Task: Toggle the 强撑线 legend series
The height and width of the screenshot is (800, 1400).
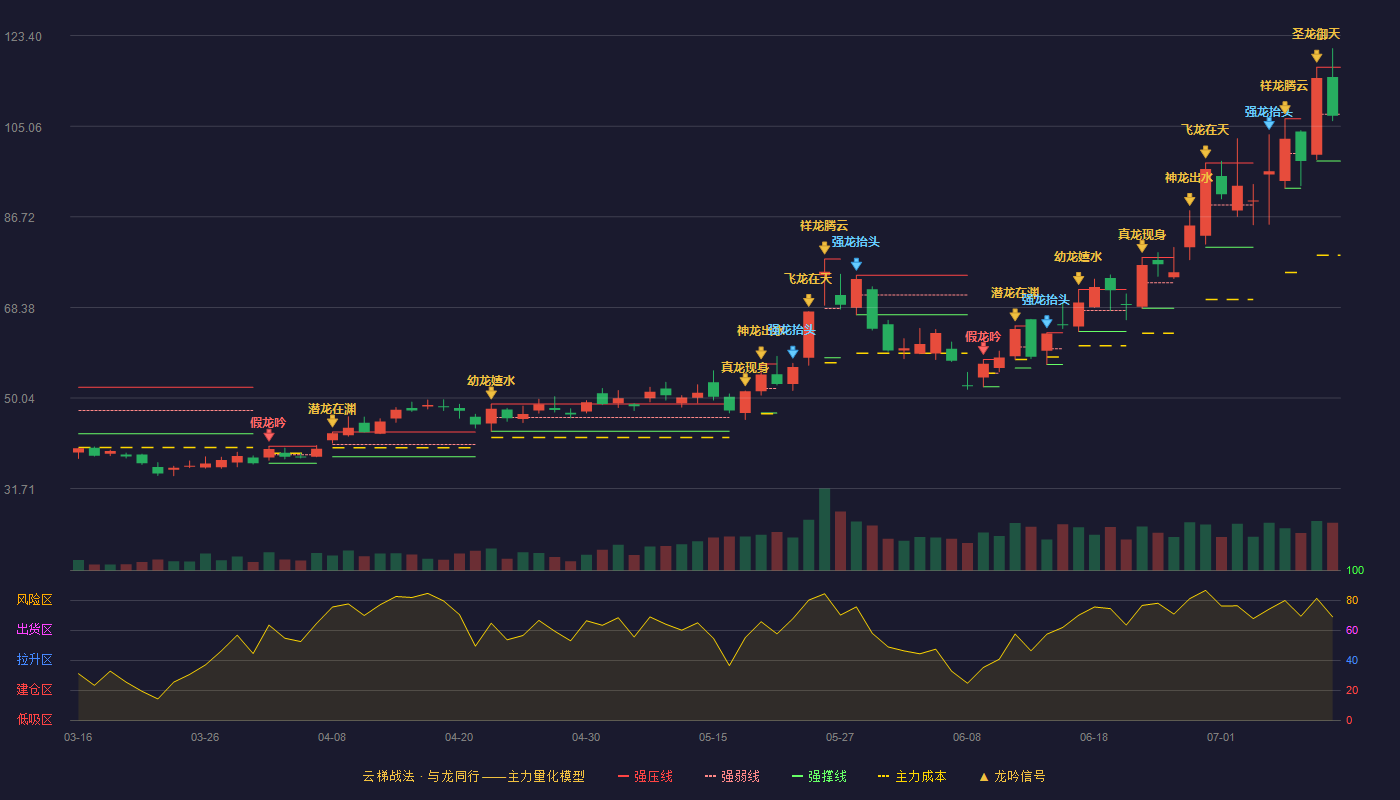Action: pos(819,776)
